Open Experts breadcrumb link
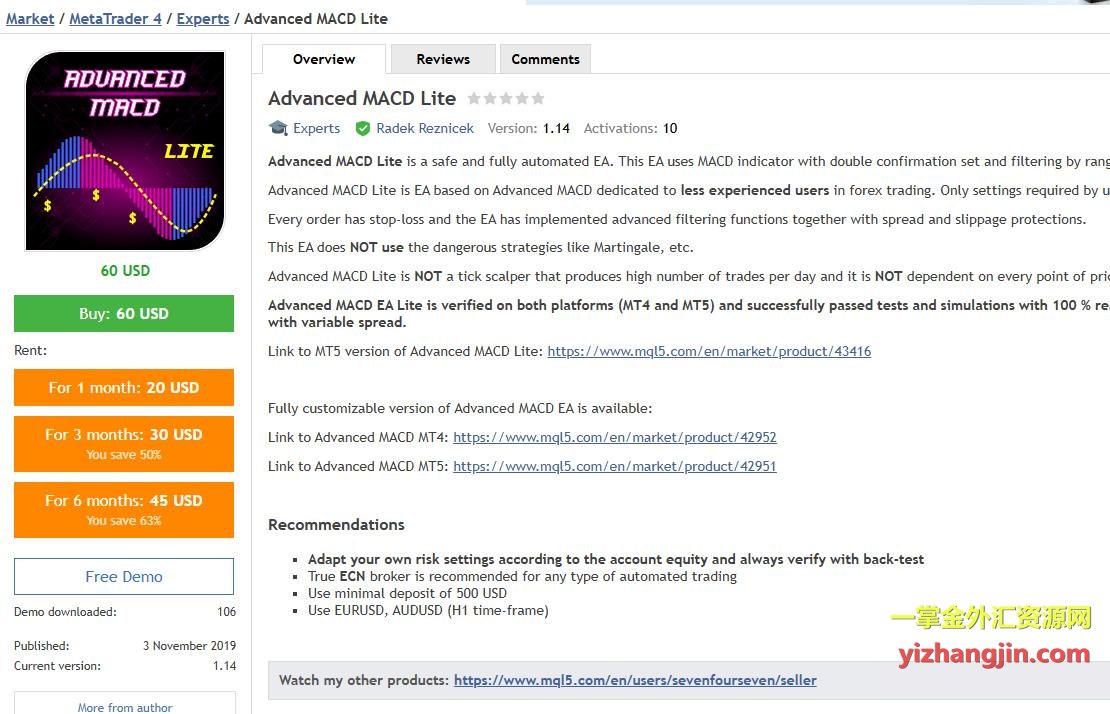The height and width of the screenshot is (714, 1110). [203, 18]
